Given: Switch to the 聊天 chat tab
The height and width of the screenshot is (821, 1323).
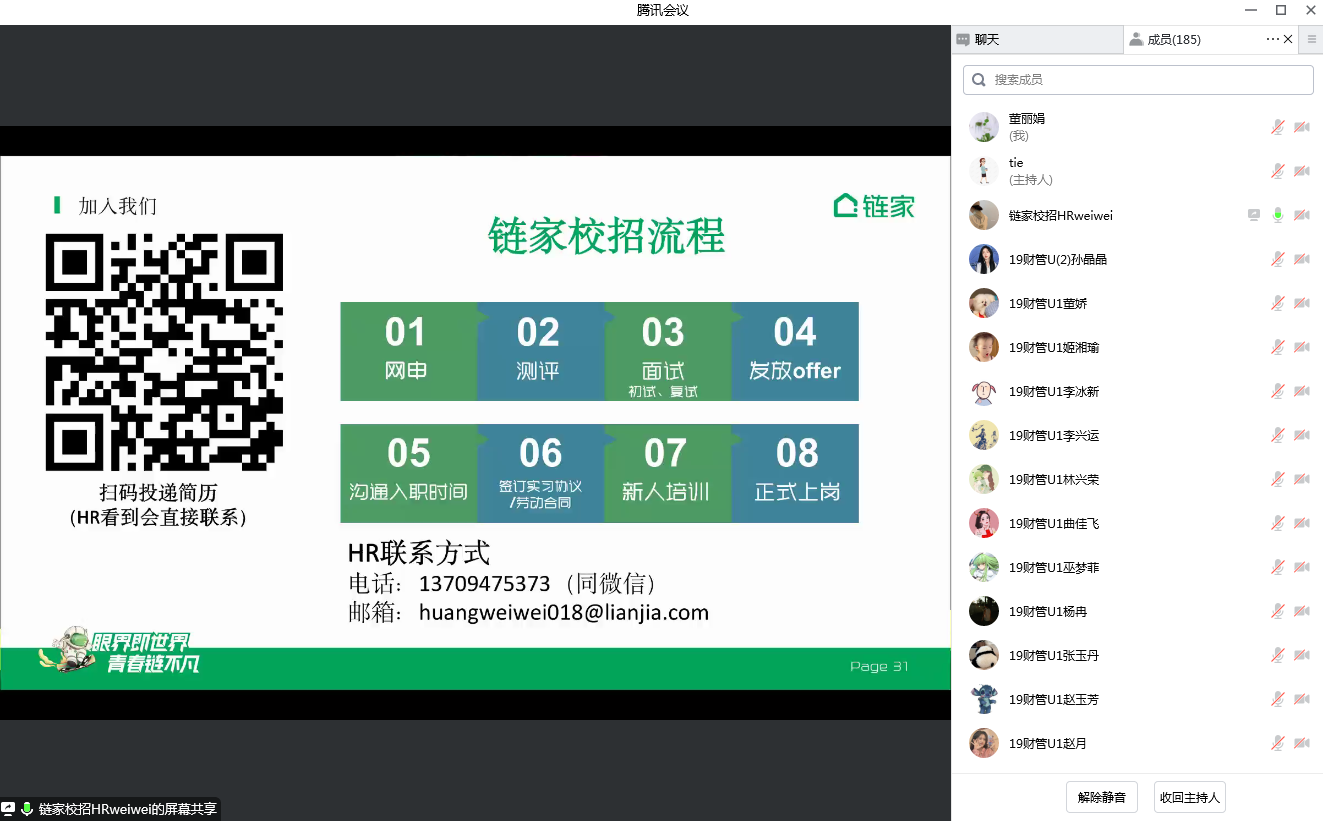Looking at the screenshot, I should [x=1037, y=40].
